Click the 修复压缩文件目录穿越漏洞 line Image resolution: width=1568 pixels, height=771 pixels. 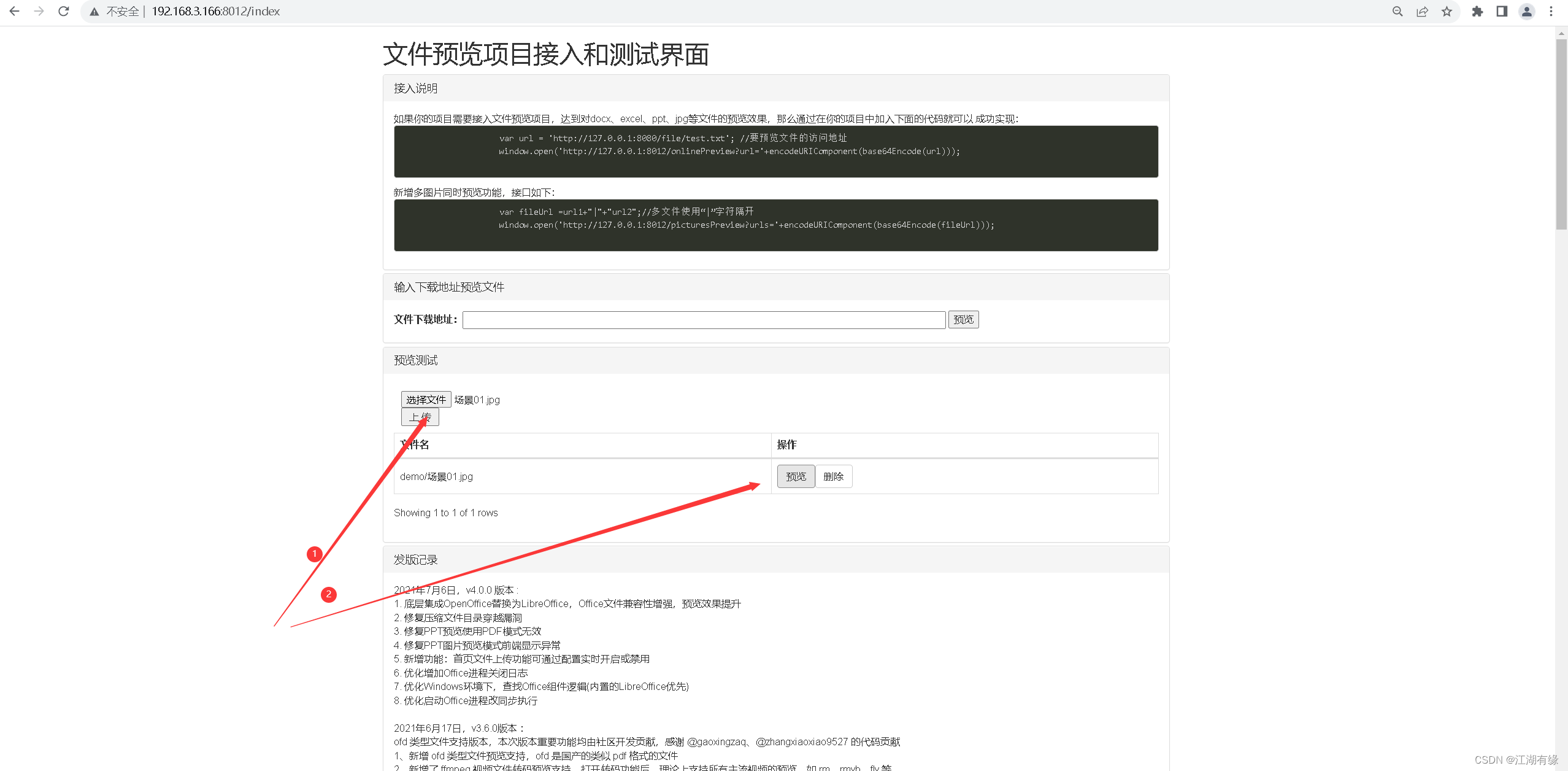click(x=458, y=618)
